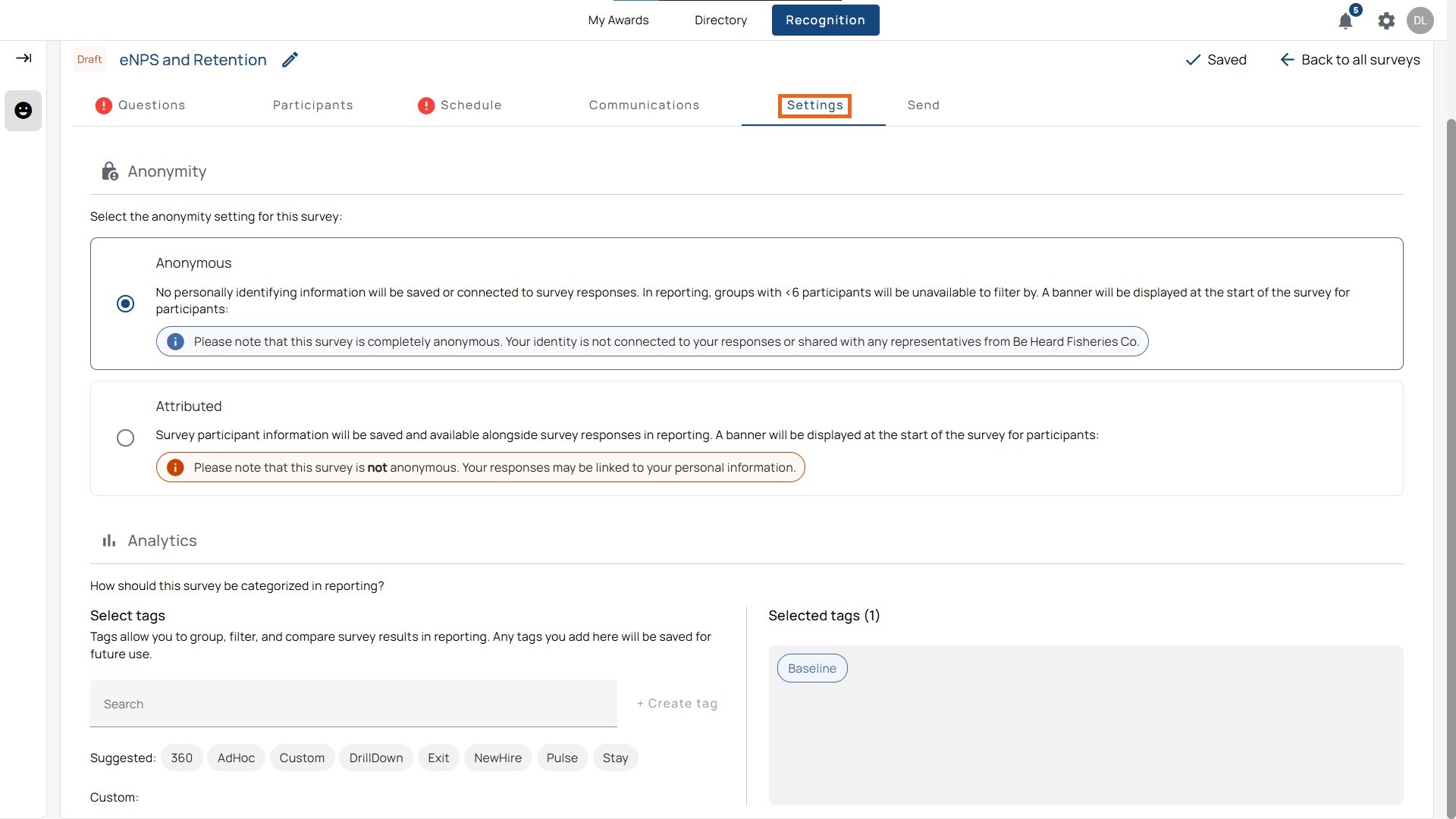Image resolution: width=1456 pixels, height=819 pixels.
Task: Select the Attributed radio button
Action: [x=126, y=438]
